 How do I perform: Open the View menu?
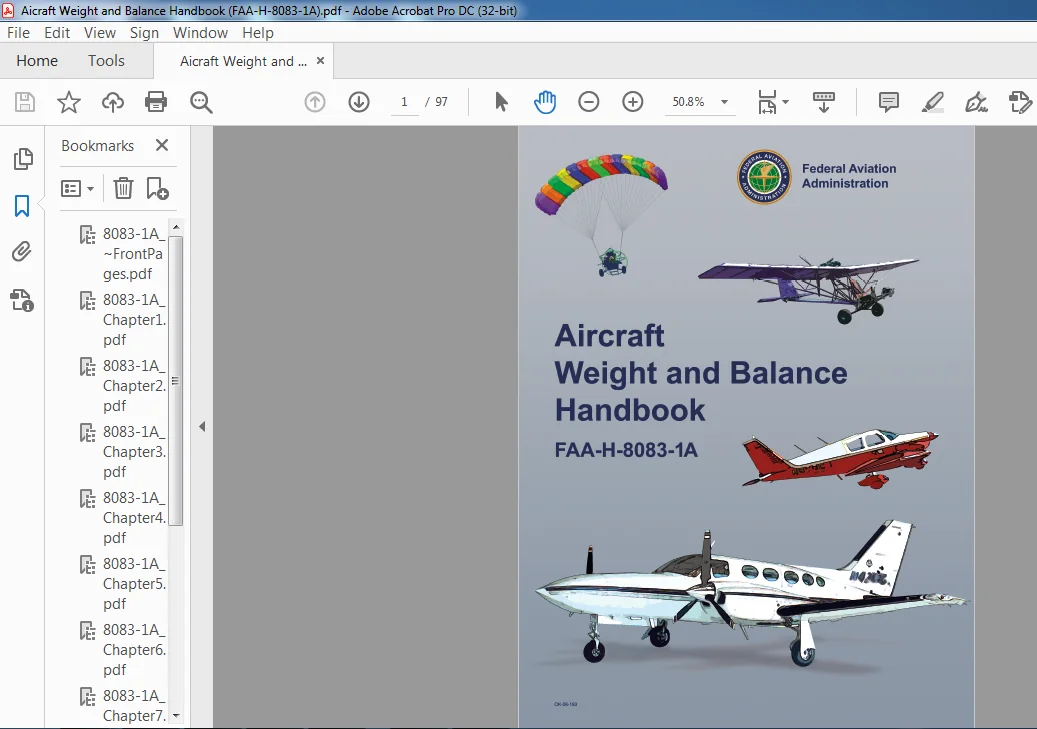[100, 32]
